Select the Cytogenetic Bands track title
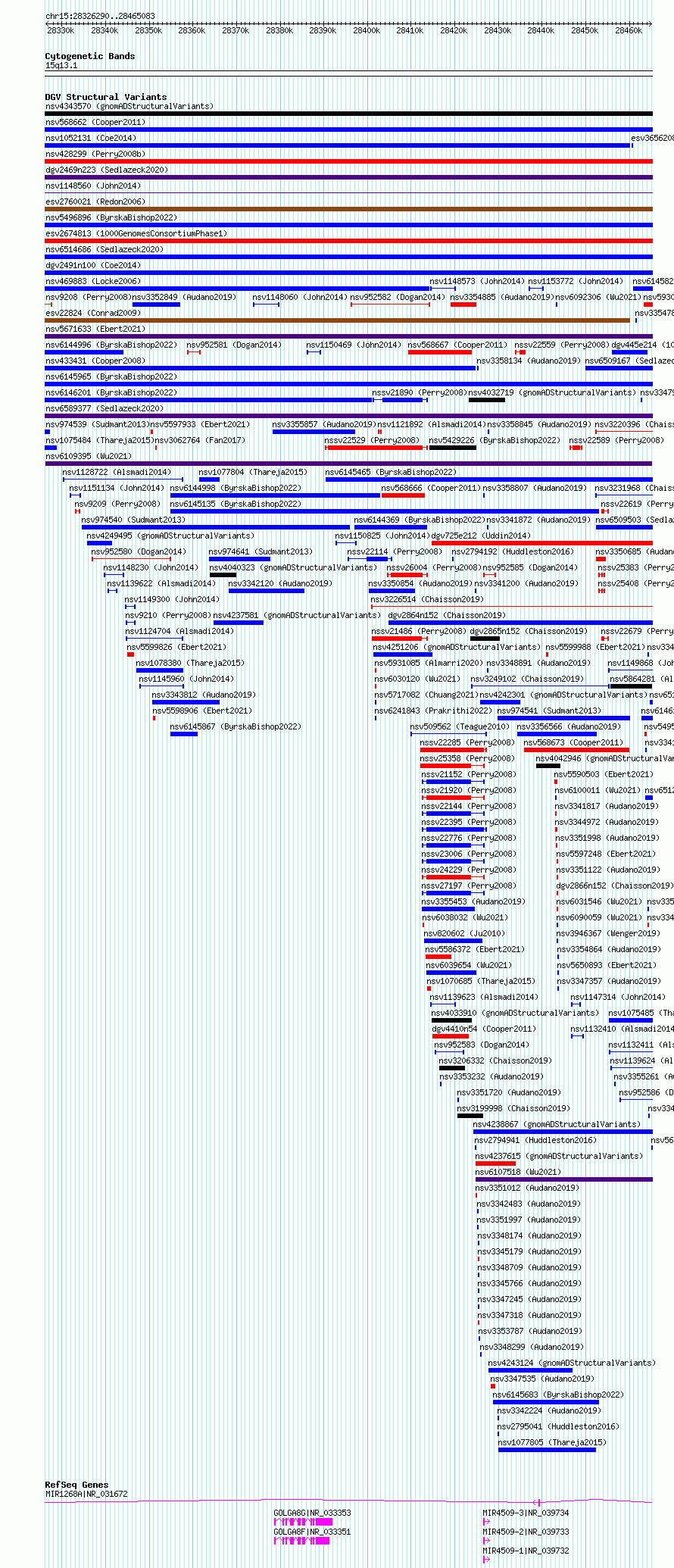 [x=90, y=56]
